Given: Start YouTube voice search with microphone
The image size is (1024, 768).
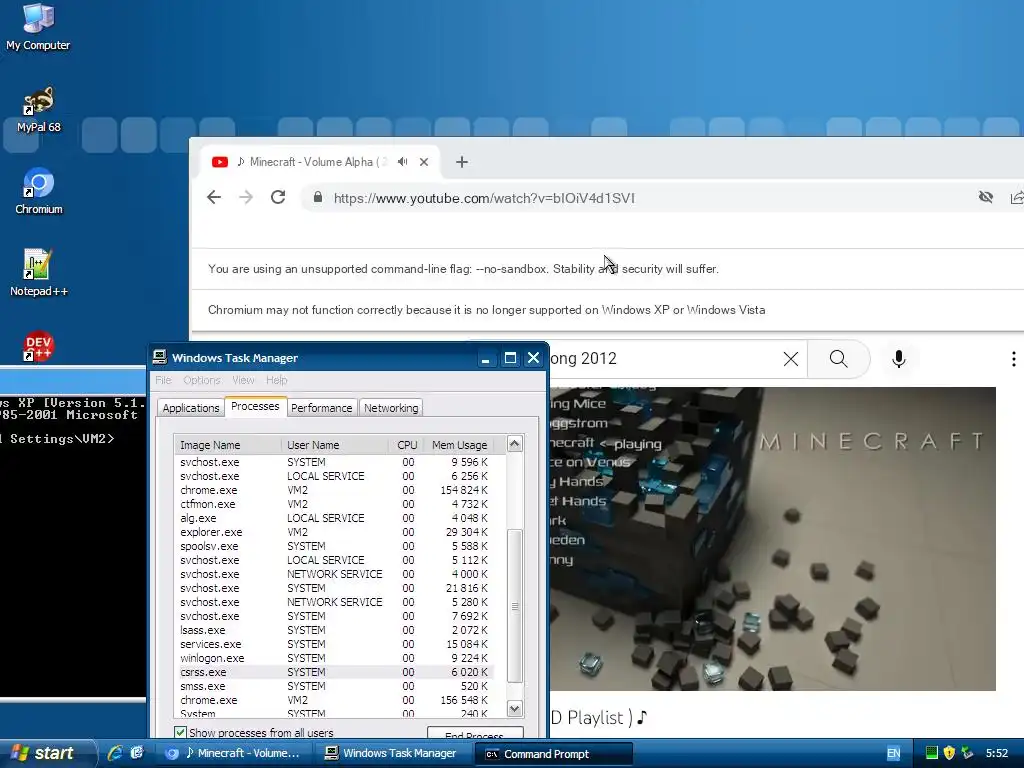Looking at the screenshot, I should point(899,359).
